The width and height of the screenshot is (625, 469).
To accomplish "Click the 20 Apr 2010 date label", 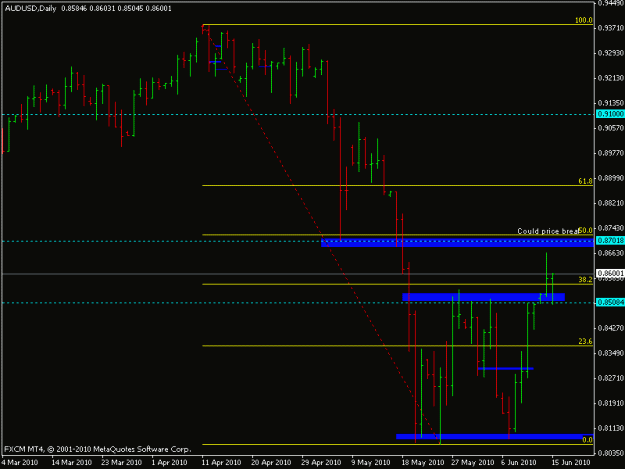I will pyautogui.click(x=271, y=463).
